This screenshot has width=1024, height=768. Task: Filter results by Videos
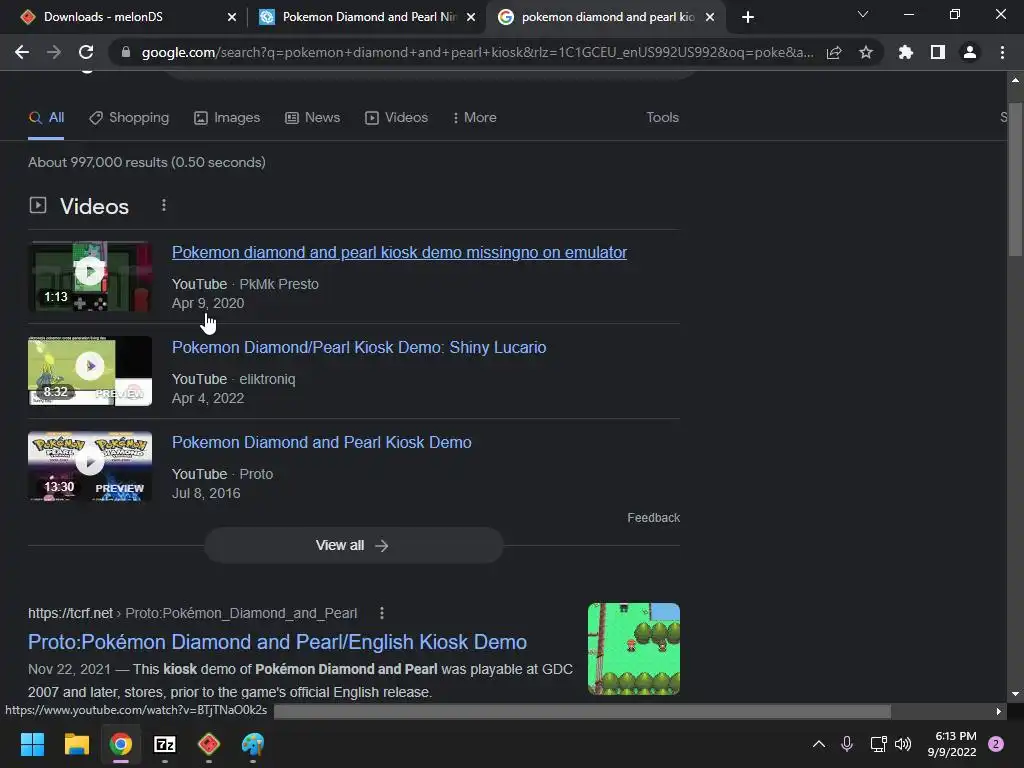[396, 118]
